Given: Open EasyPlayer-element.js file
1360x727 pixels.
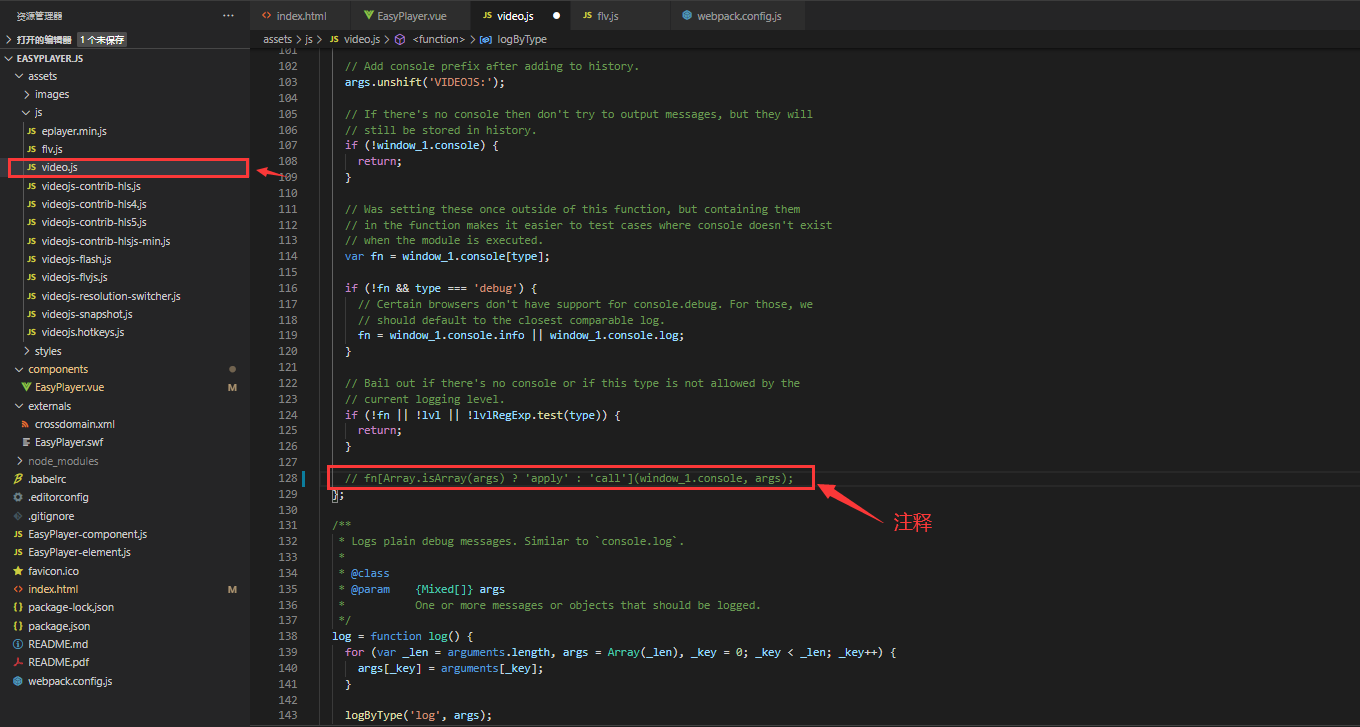Looking at the screenshot, I should pyautogui.click(x=79, y=552).
